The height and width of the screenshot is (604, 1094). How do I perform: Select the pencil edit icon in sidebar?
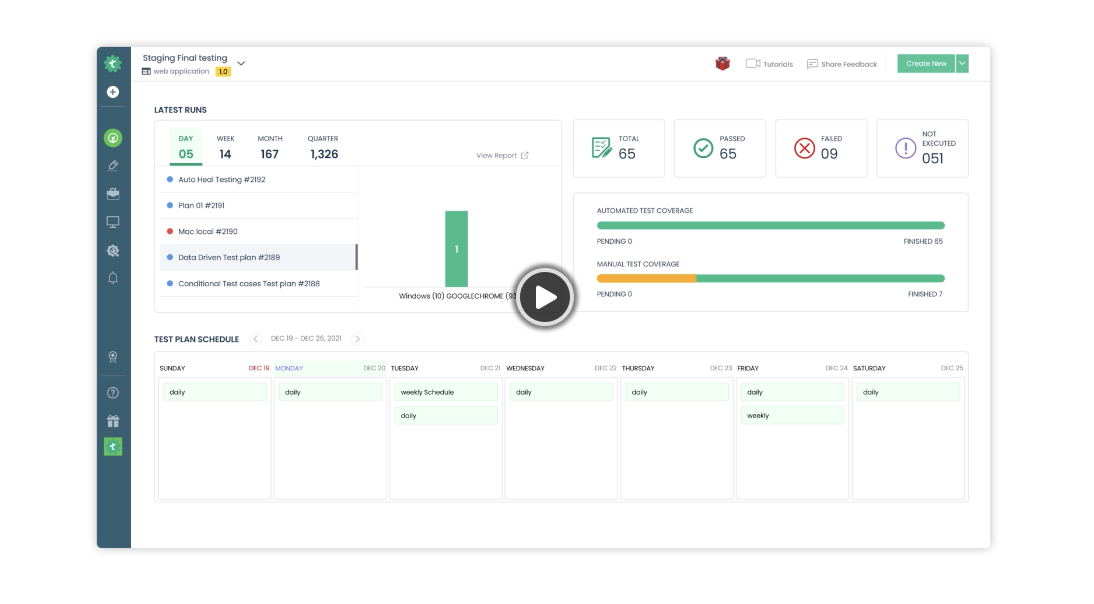pyautogui.click(x=113, y=164)
